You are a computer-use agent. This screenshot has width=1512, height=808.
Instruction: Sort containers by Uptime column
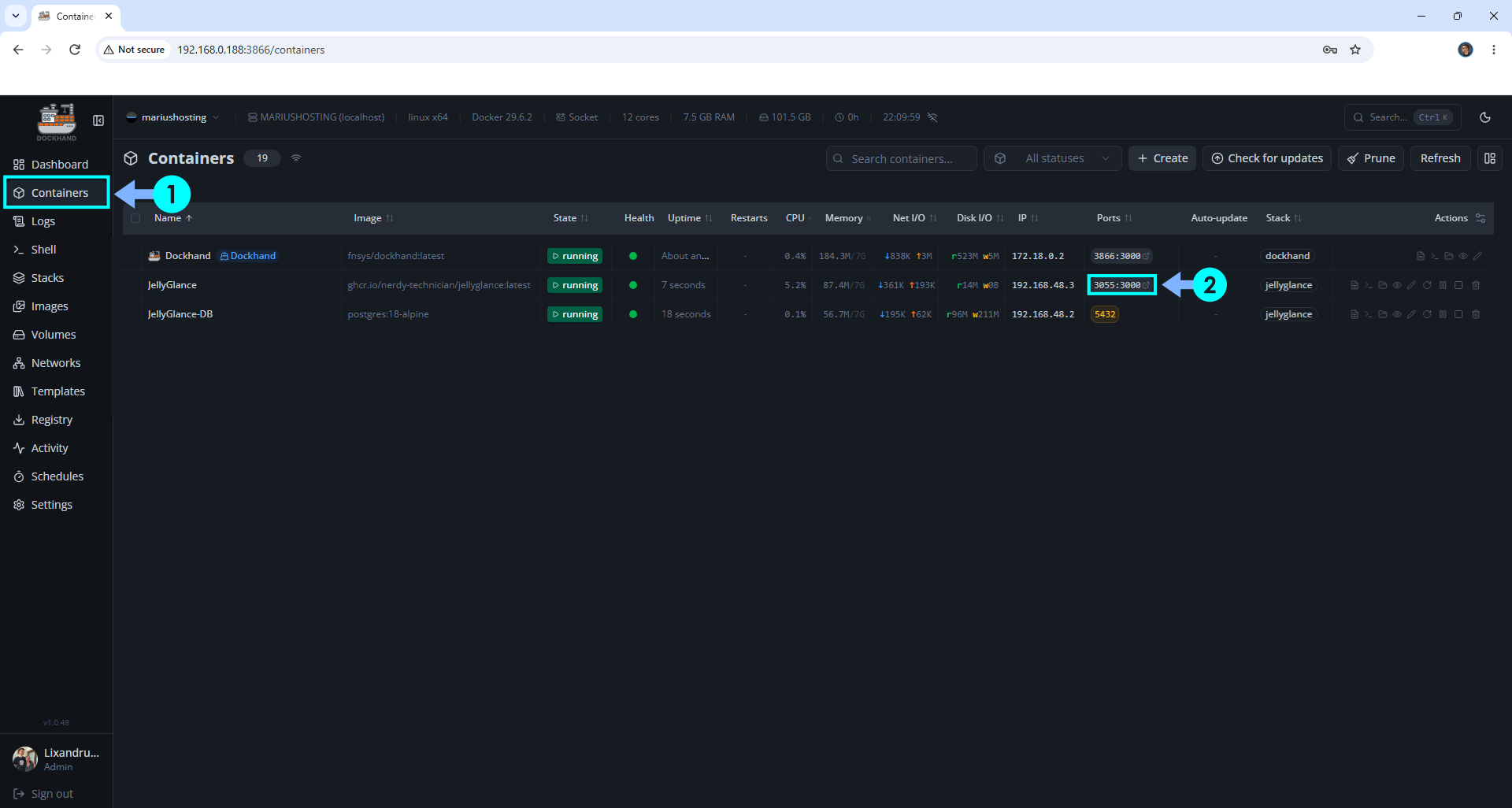click(x=690, y=218)
